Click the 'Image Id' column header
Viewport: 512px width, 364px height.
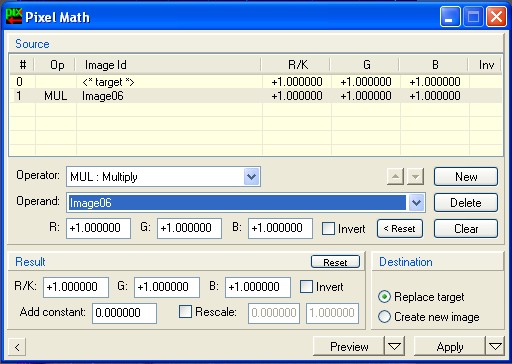point(169,65)
